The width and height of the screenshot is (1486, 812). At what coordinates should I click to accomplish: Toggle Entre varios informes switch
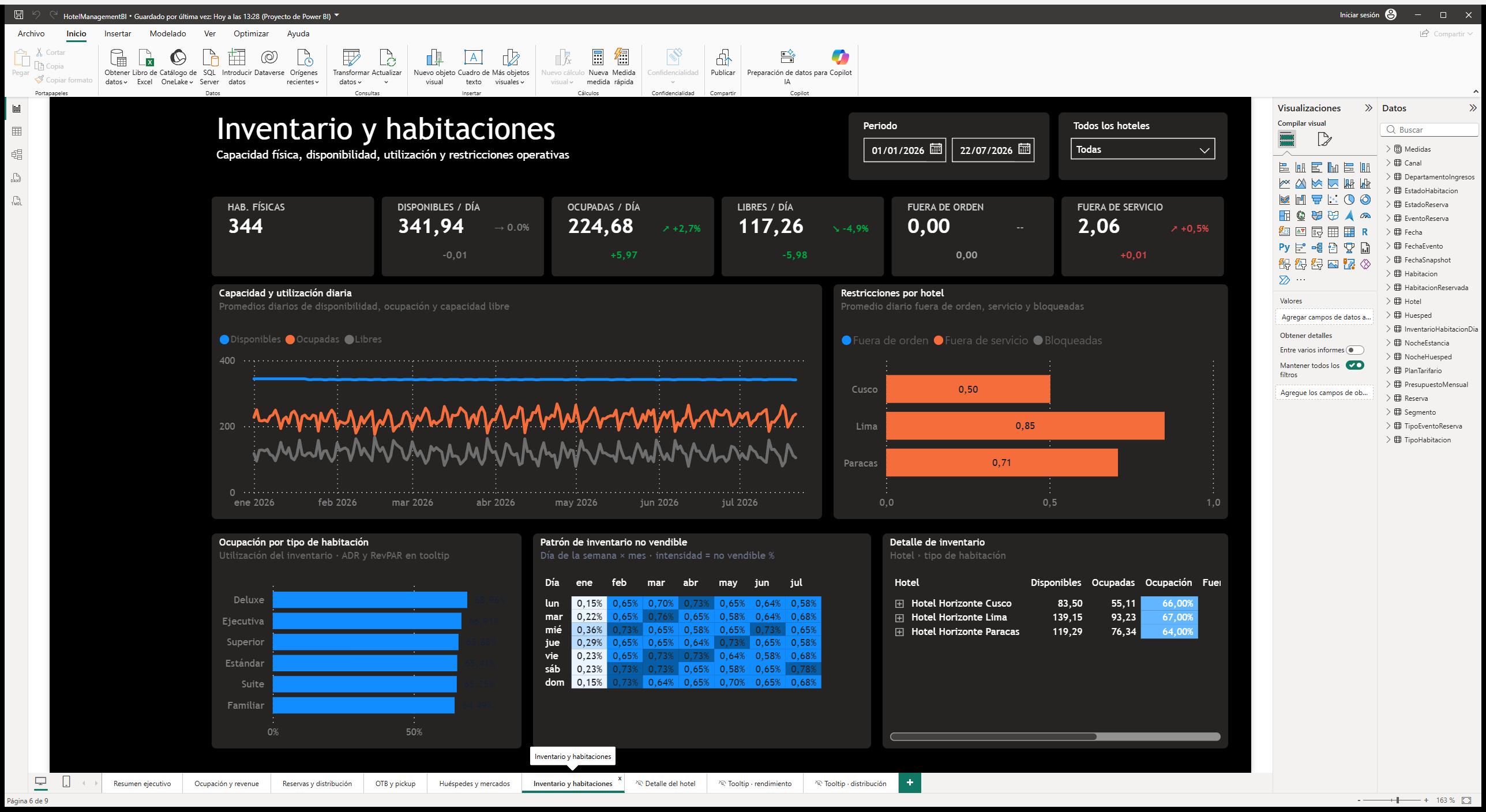(1355, 350)
